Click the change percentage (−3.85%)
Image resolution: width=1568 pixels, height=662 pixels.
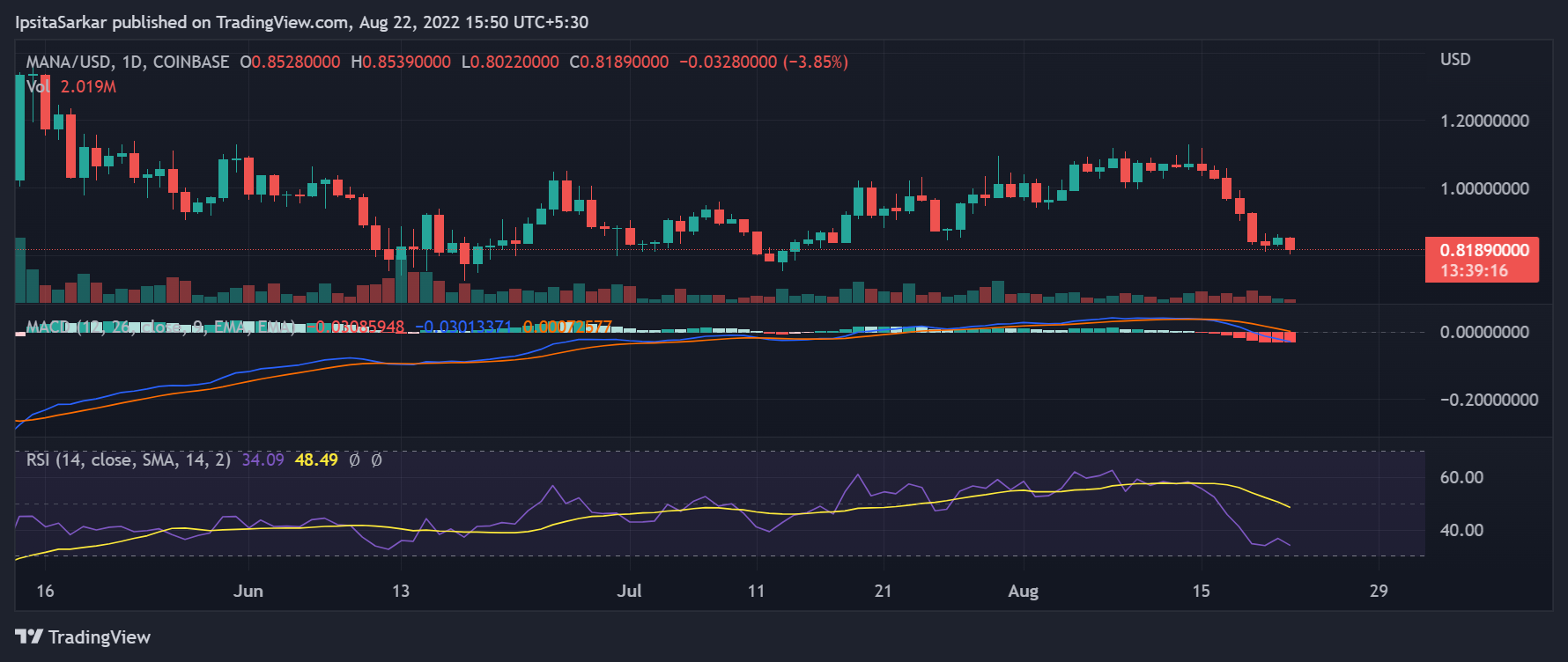point(816,62)
